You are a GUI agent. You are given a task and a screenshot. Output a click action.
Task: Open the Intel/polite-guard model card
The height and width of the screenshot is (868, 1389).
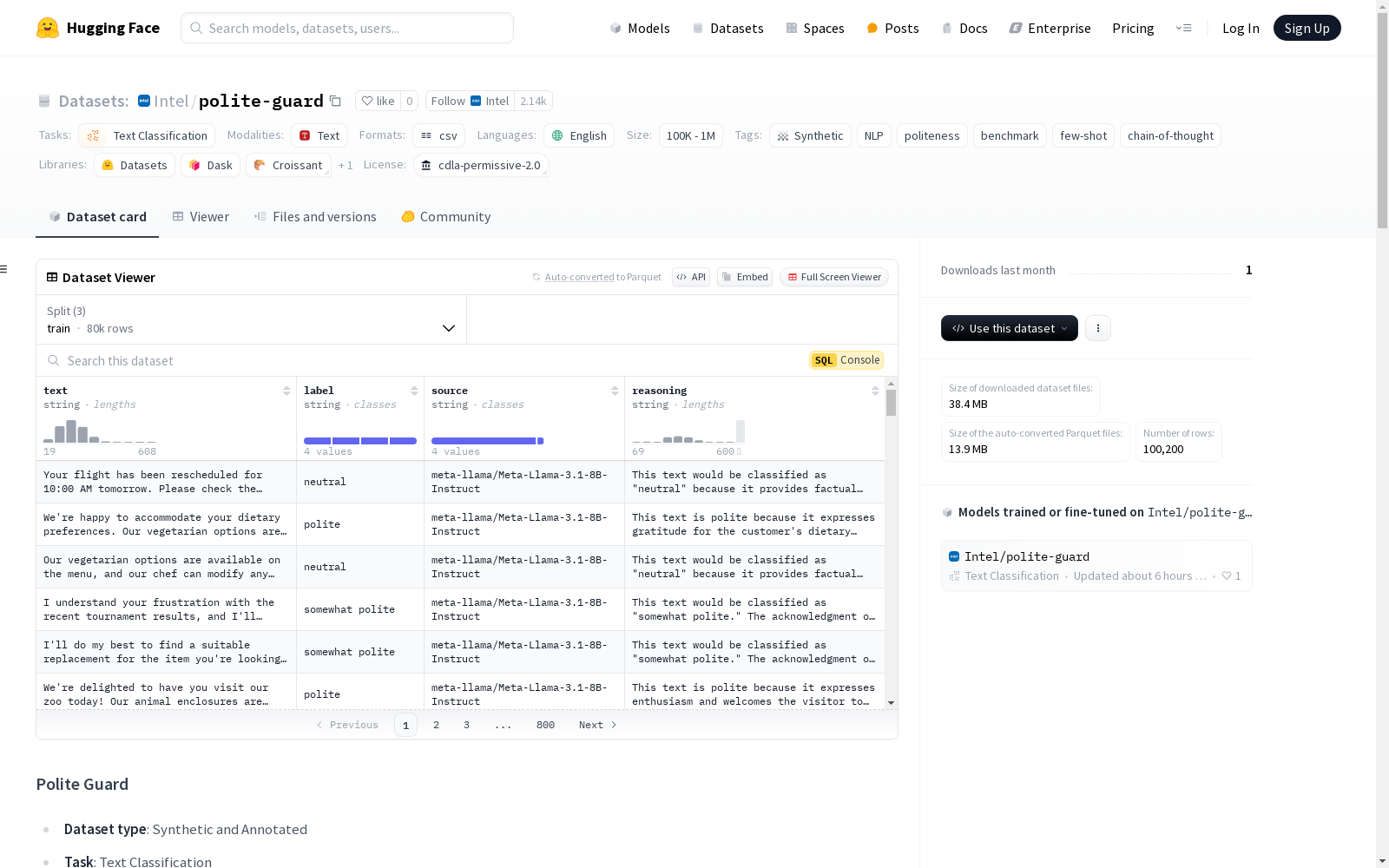pyautogui.click(x=1096, y=566)
